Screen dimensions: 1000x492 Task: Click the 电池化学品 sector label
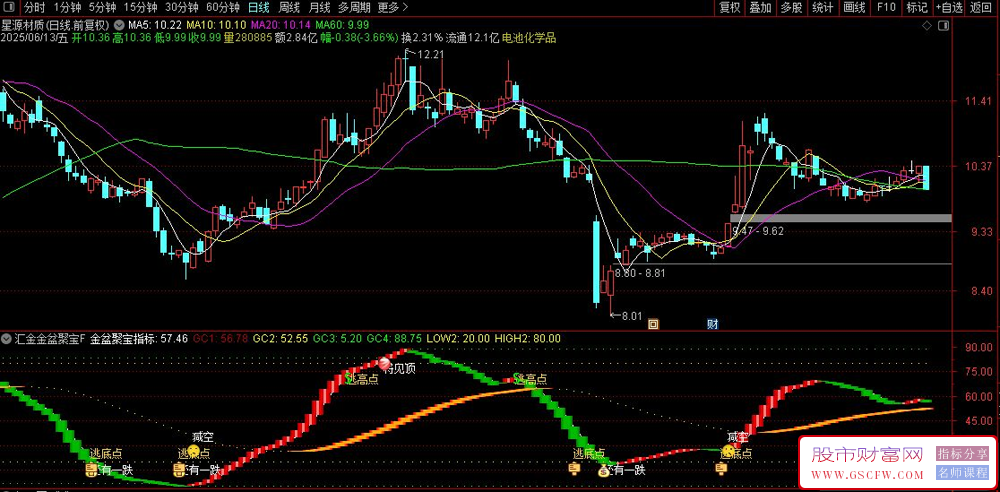(x=529, y=38)
